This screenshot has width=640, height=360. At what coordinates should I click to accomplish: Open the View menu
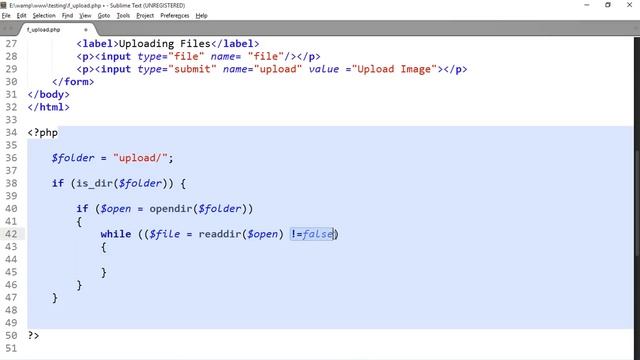click(x=85, y=16)
